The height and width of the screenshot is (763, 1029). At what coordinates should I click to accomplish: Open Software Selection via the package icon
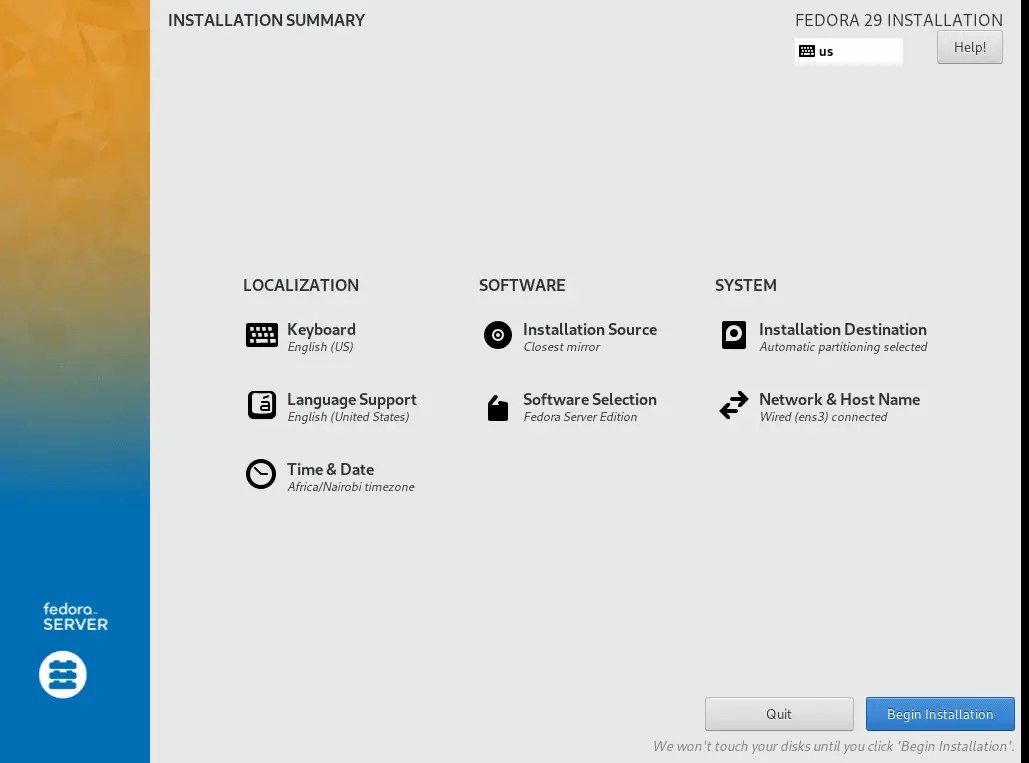(497, 405)
